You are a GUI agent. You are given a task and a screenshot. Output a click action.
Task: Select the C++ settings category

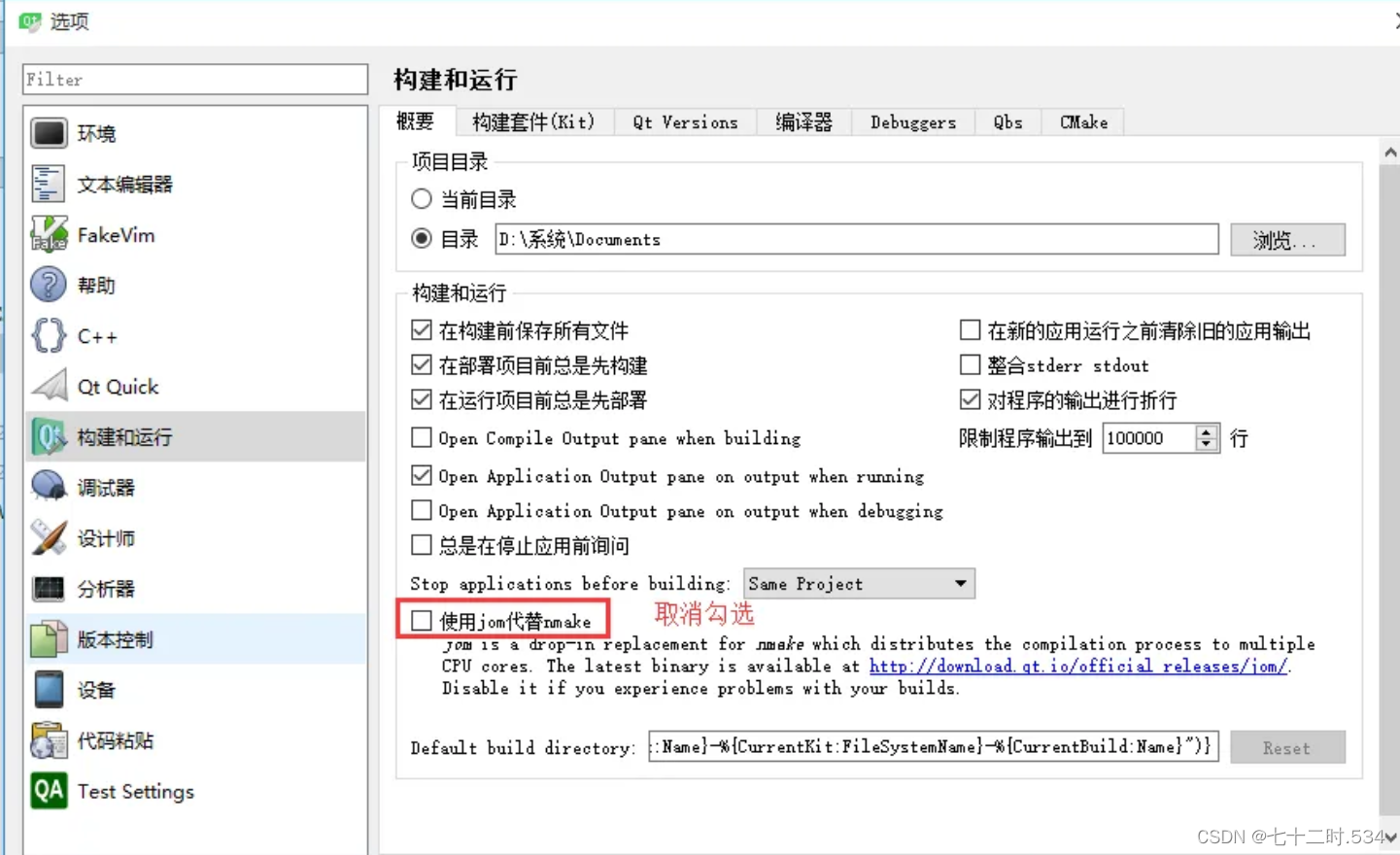pos(97,335)
